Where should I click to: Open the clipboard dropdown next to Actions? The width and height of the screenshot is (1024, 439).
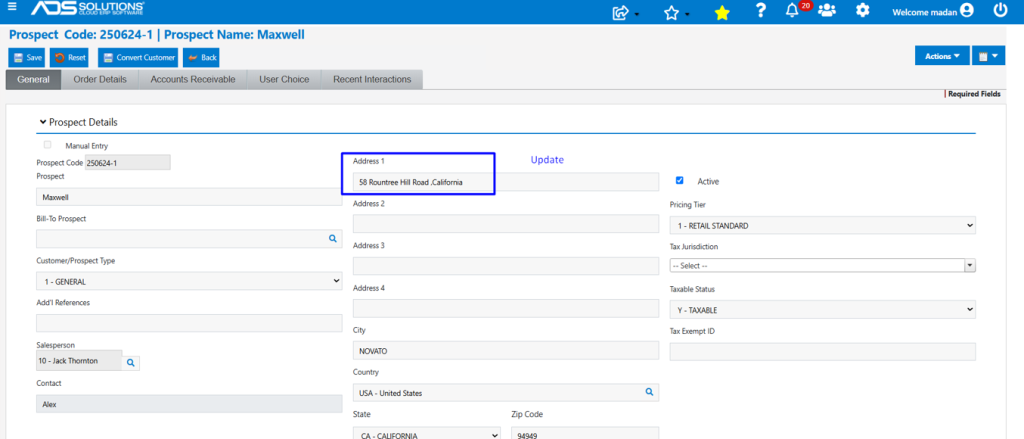[988, 56]
